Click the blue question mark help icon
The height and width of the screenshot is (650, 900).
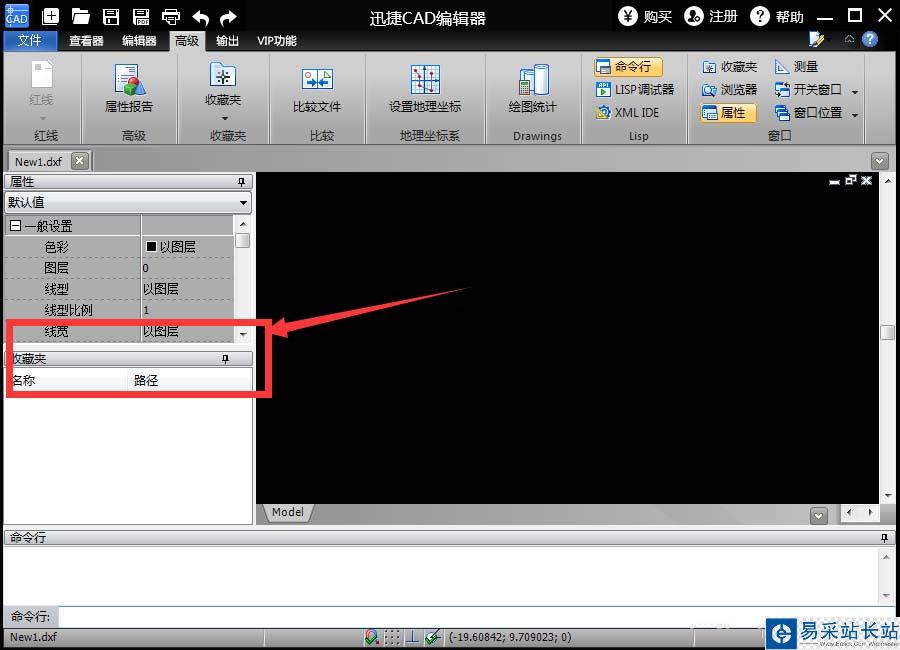coord(870,39)
